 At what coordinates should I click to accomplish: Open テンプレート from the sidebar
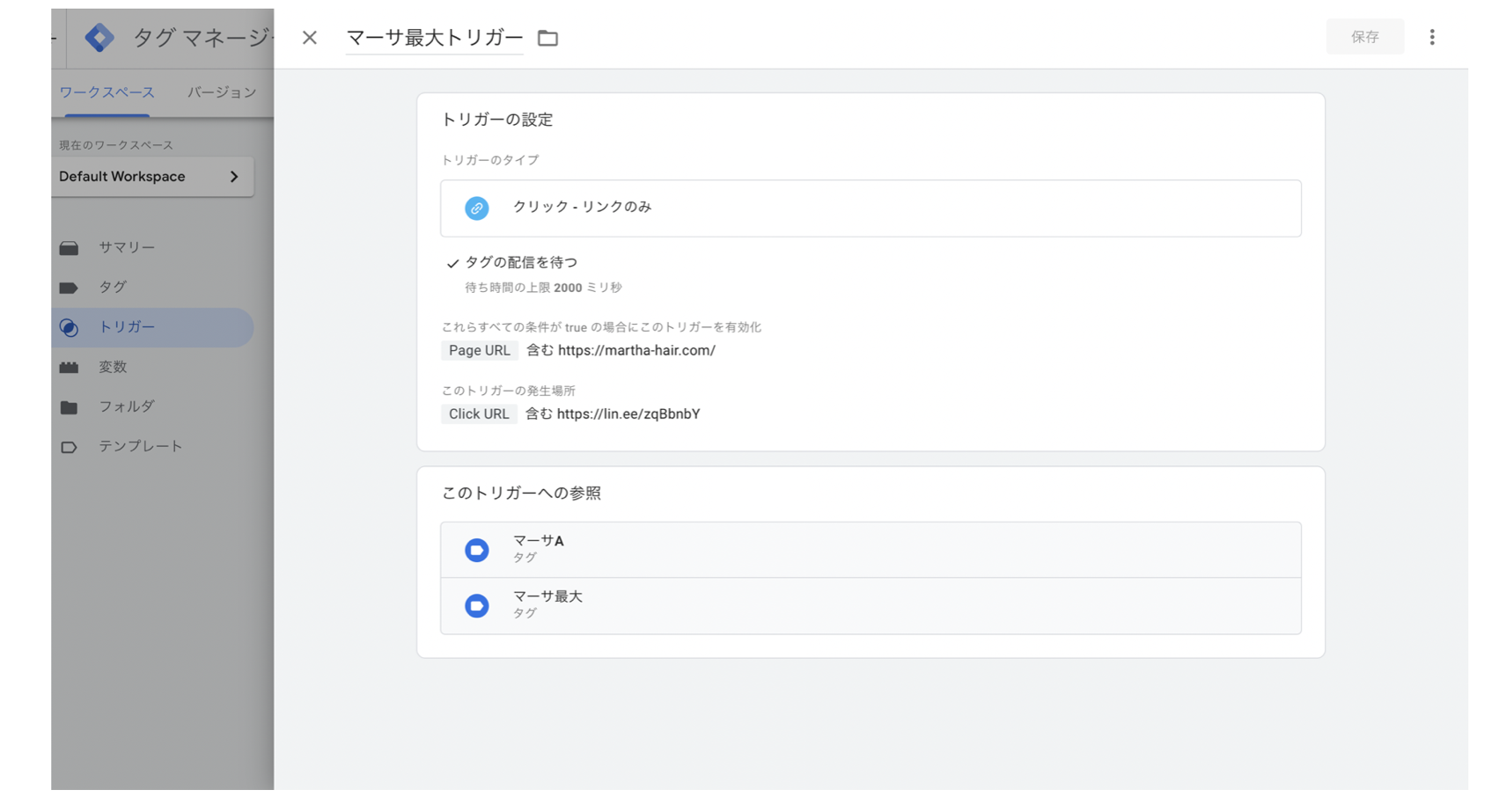(139, 446)
